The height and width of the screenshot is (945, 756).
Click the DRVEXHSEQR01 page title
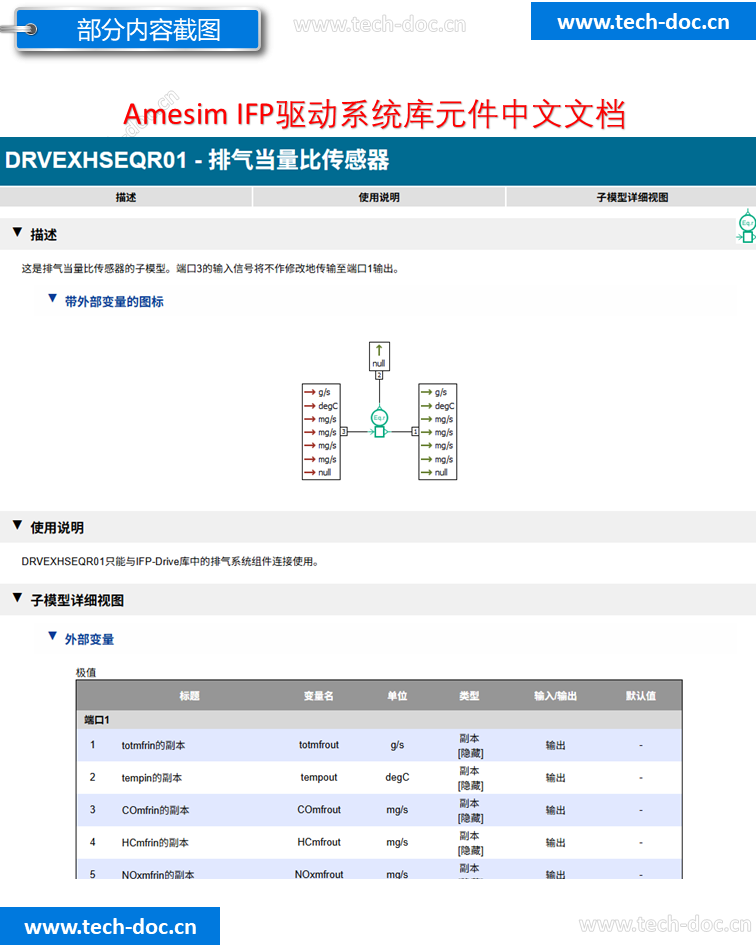(197, 160)
